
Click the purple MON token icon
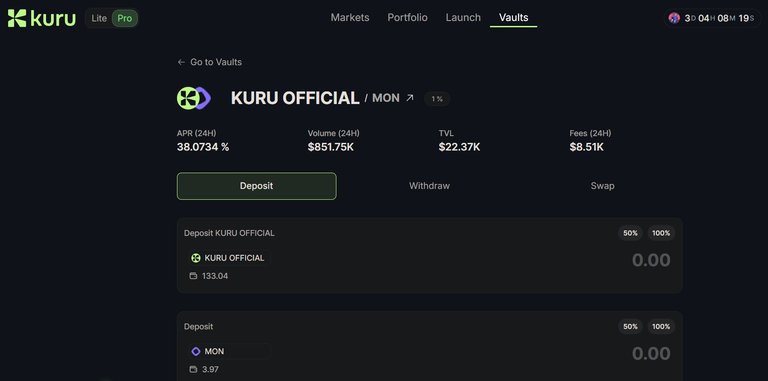(x=196, y=352)
